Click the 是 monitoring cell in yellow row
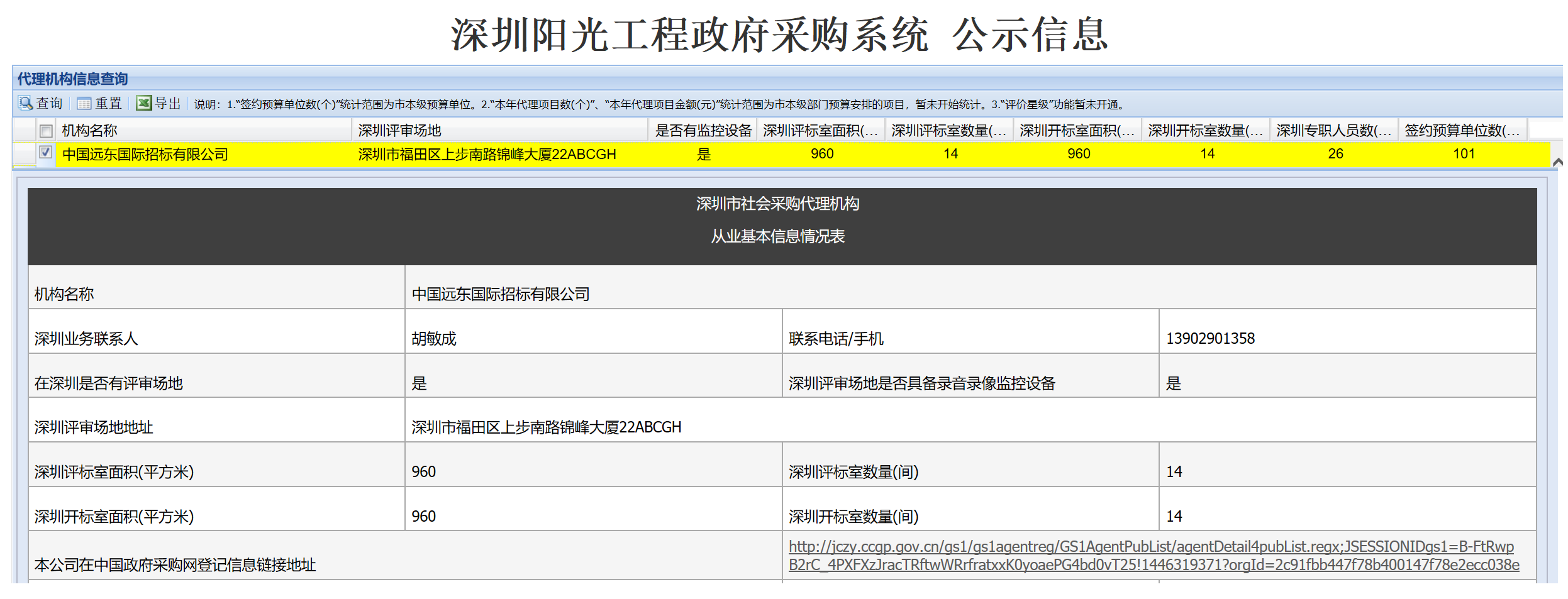 (x=703, y=154)
